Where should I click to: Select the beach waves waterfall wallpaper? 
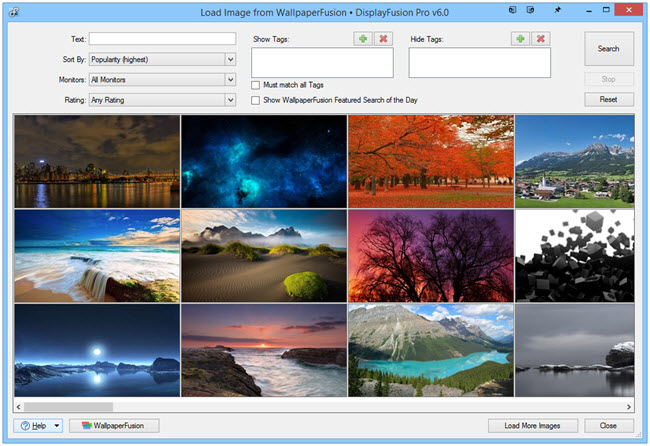97,256
